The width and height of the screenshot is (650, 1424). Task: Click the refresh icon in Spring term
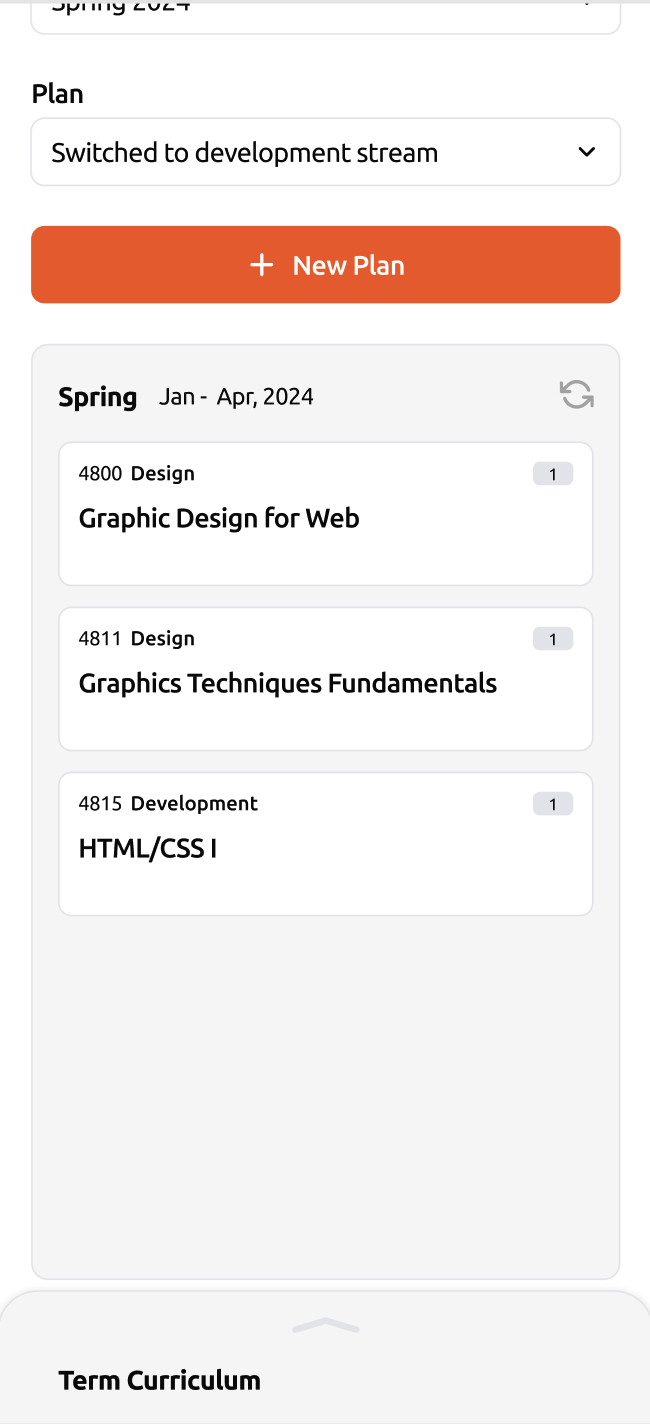(x=576, y=395)
